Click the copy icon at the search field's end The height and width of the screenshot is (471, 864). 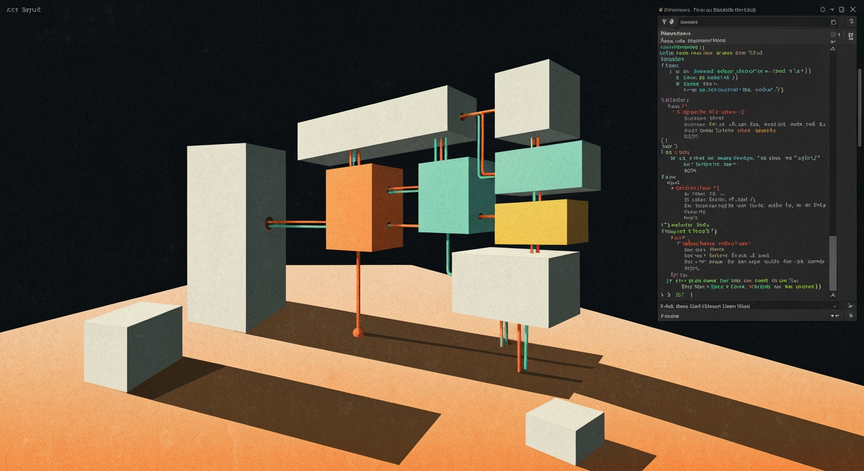coord(834,22)
